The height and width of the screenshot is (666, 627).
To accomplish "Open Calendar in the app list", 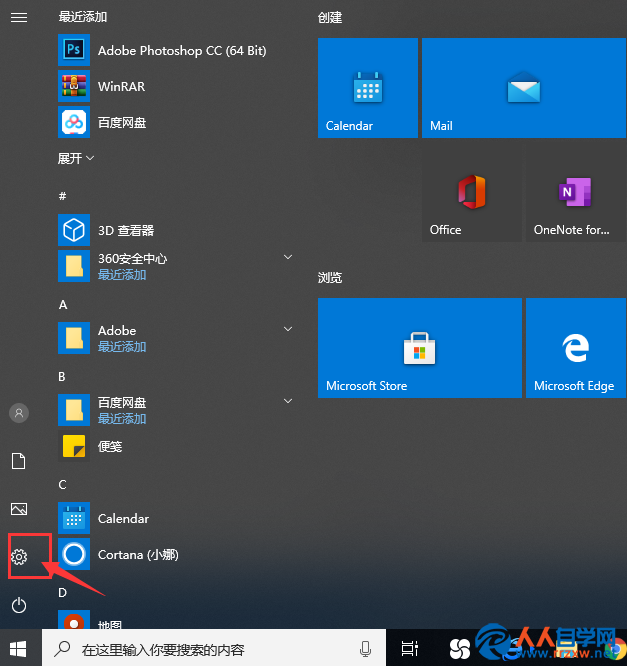I will point(176,518).
